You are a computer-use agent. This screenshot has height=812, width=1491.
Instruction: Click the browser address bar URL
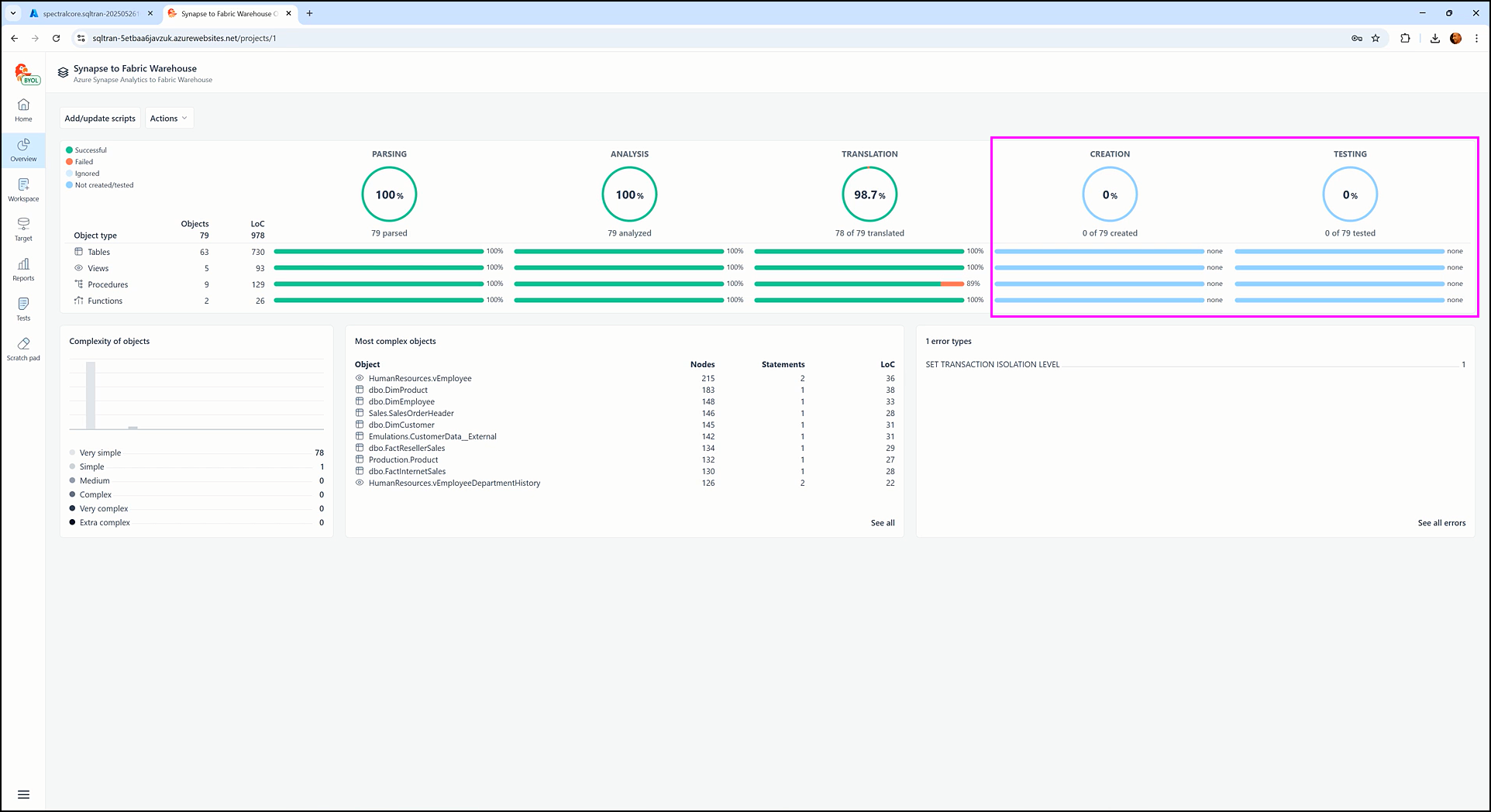(184, 38)
